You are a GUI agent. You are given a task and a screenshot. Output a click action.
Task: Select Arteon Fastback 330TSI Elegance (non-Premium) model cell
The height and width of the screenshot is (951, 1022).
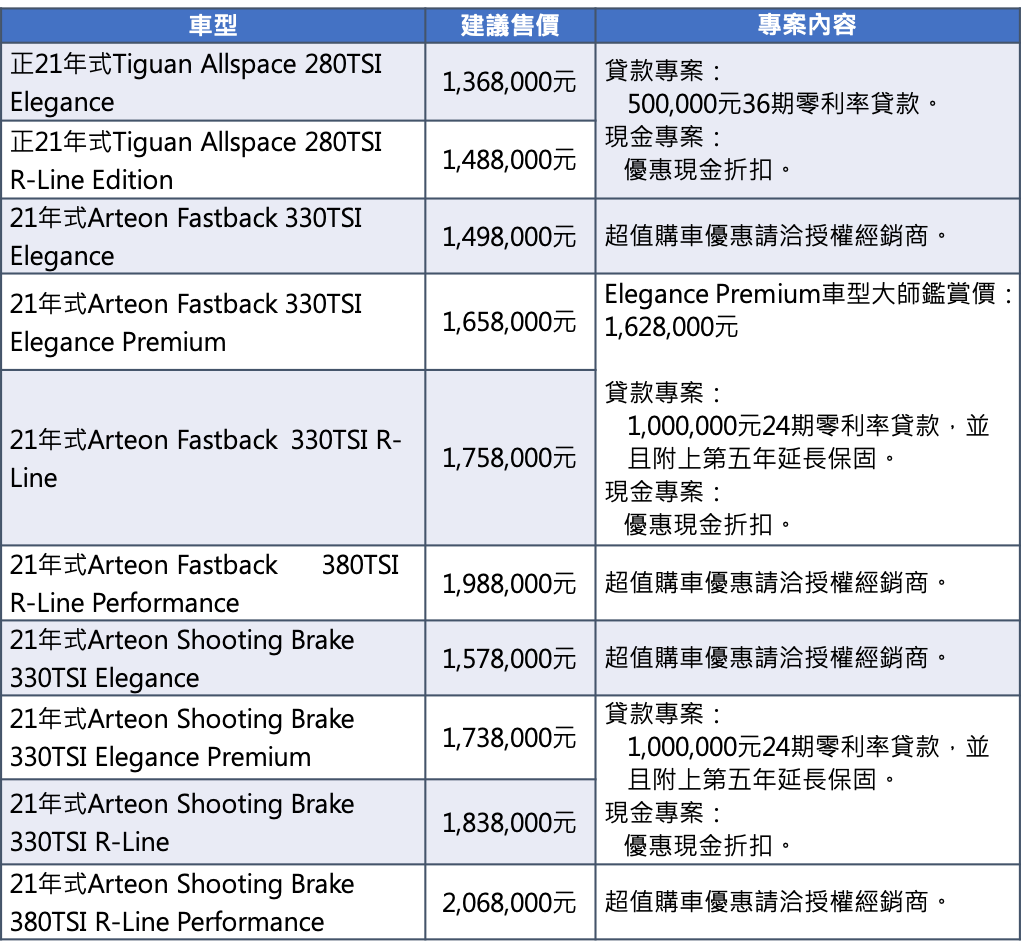click(x=213, y=237)
